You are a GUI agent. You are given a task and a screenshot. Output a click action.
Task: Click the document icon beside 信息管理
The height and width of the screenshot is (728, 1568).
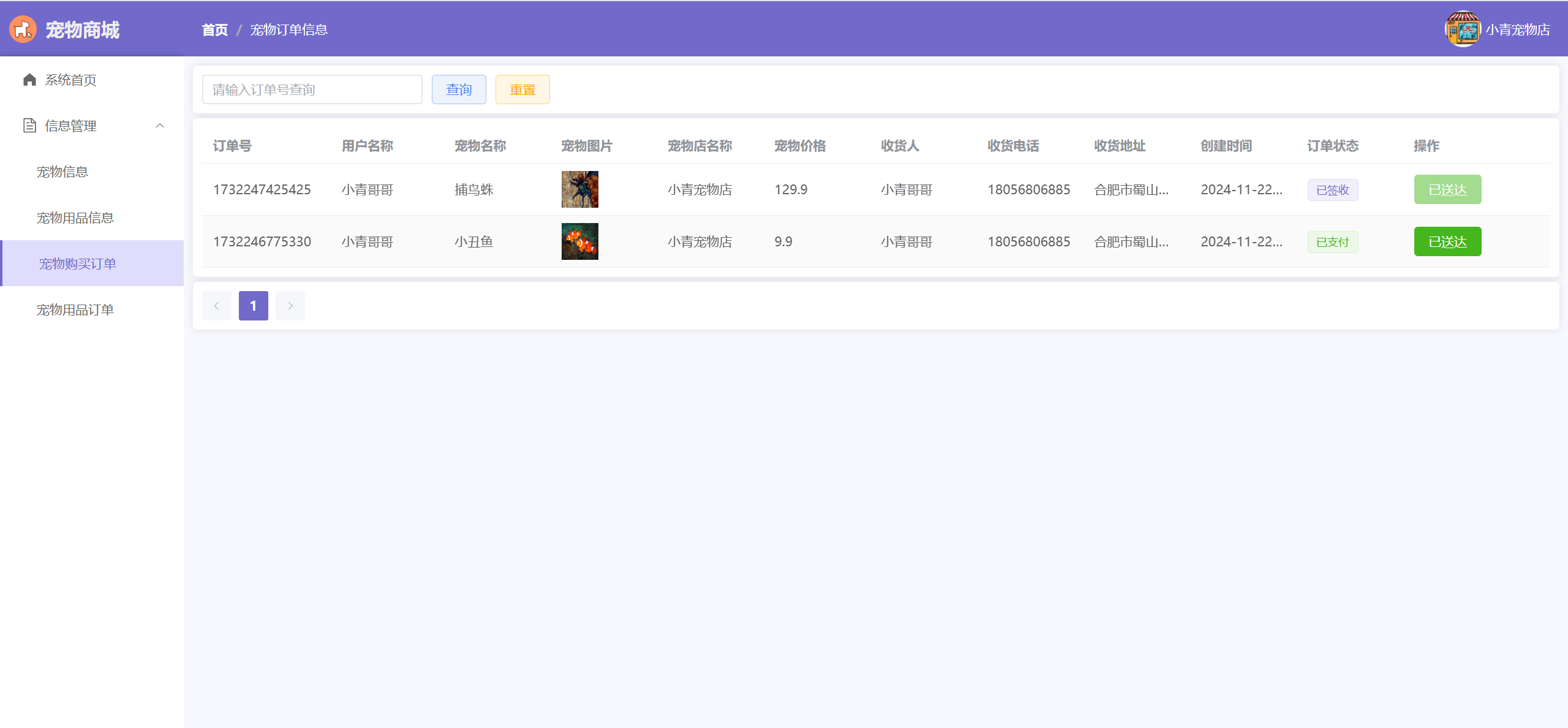[29, 126]
